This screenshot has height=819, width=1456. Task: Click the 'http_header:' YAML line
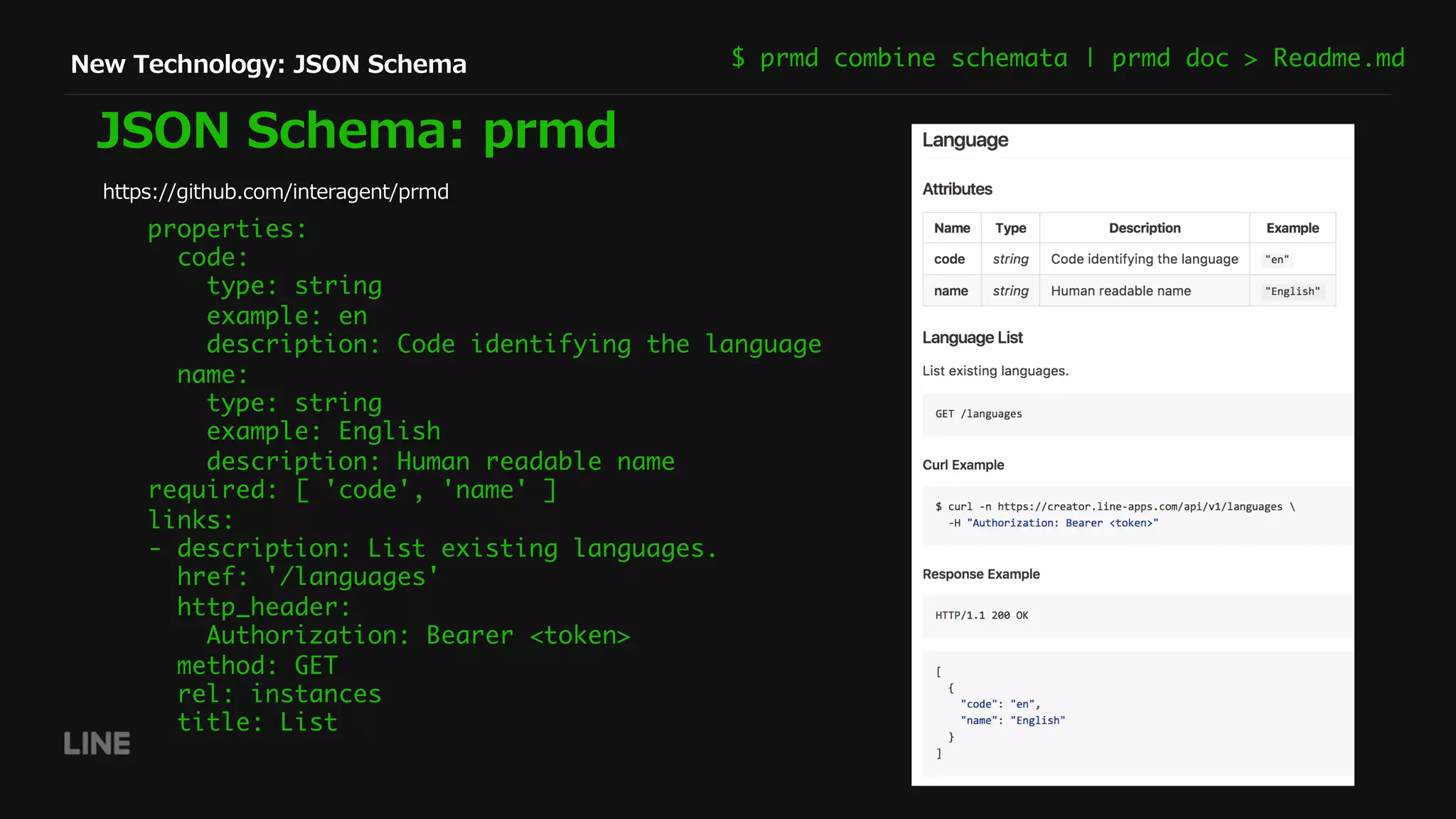pyautogui.click(x=264, y=607)
